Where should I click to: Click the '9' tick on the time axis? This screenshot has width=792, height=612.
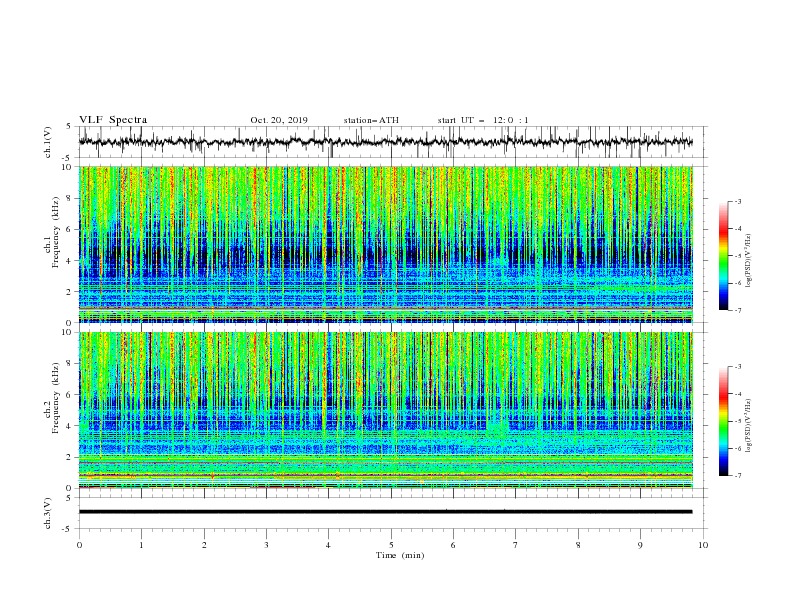tap(640, 545)
